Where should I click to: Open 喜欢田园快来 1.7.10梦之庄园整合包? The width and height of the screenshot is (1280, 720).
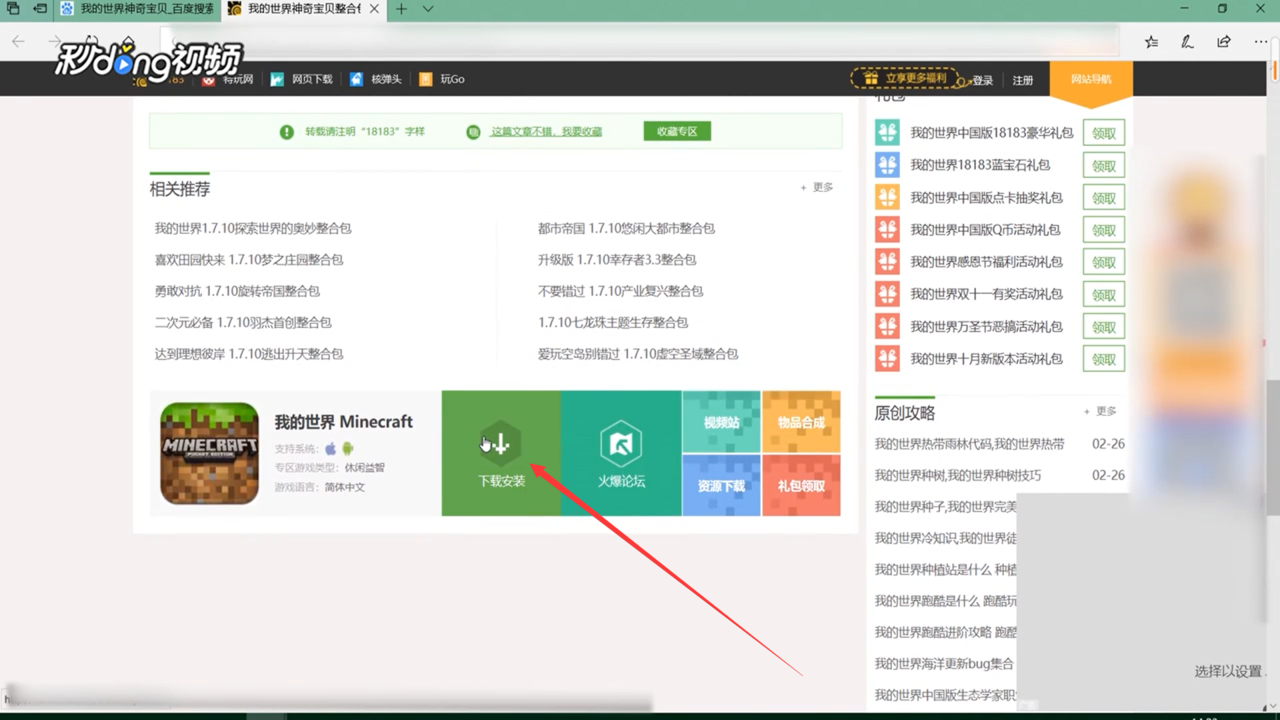point(249,259)
